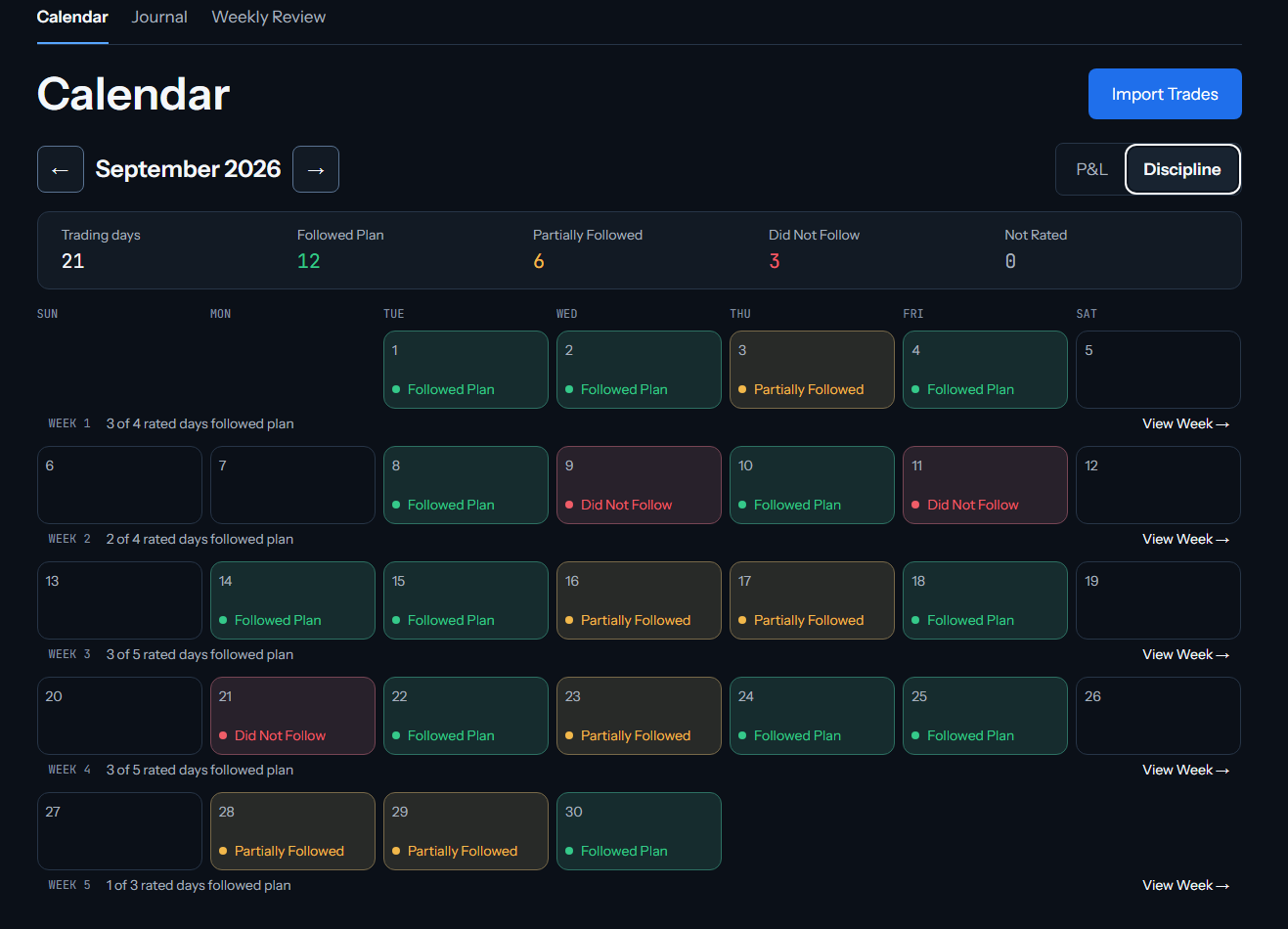Click the Trading days count 21
Viewport: 1288px width, 929px height.
(73, 261)
